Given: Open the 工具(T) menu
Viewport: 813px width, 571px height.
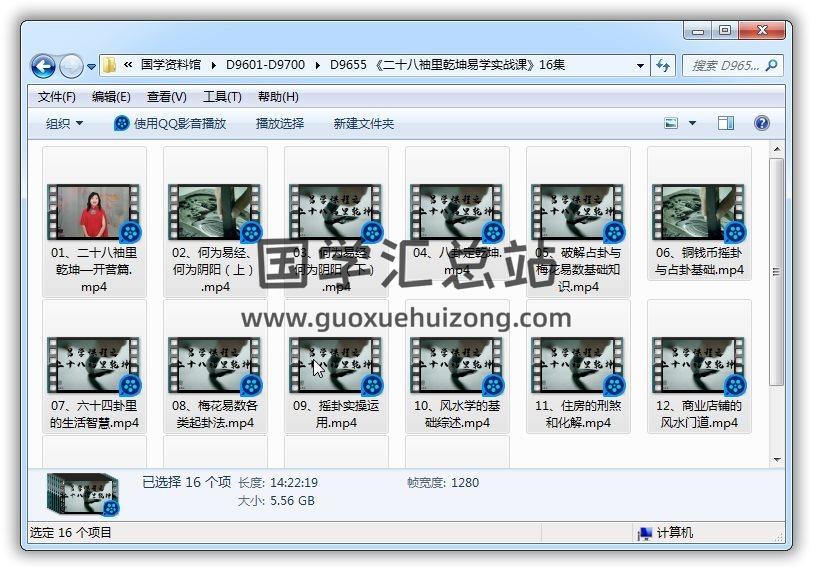Looking at the screenshot, I should (222, 97).
